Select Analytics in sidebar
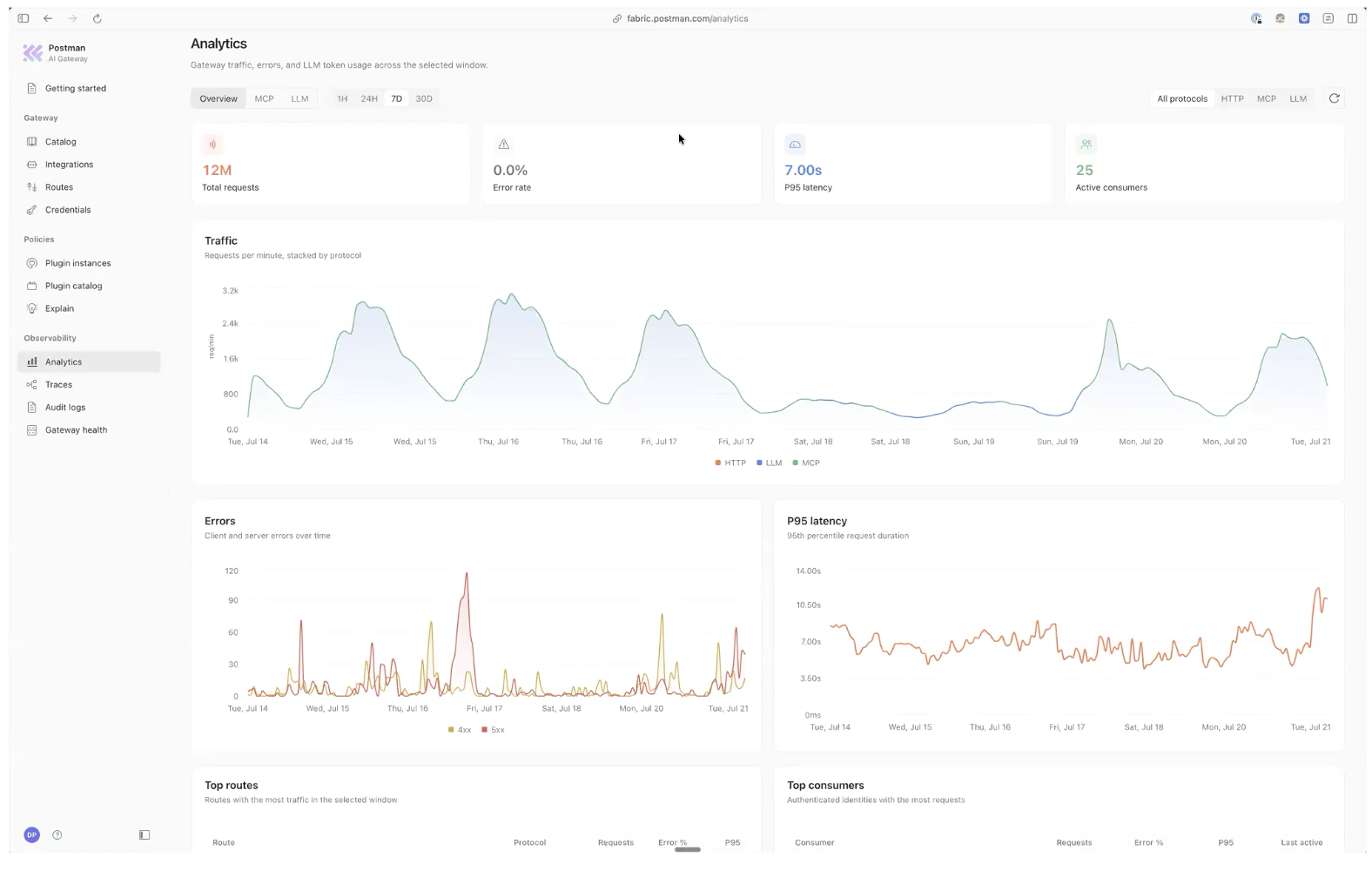1372x871 pixels. (x=89, y=361)
